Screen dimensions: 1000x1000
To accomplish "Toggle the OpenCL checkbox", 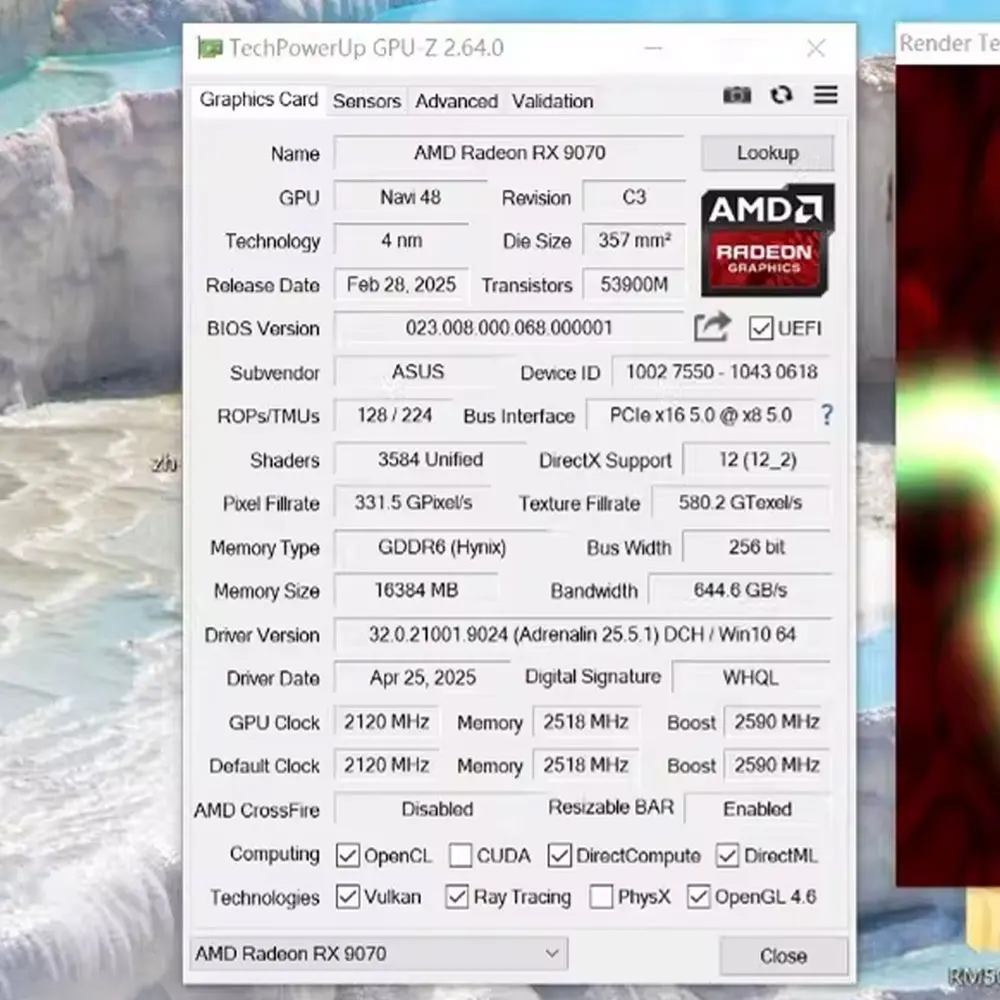I will click(348, 855).
